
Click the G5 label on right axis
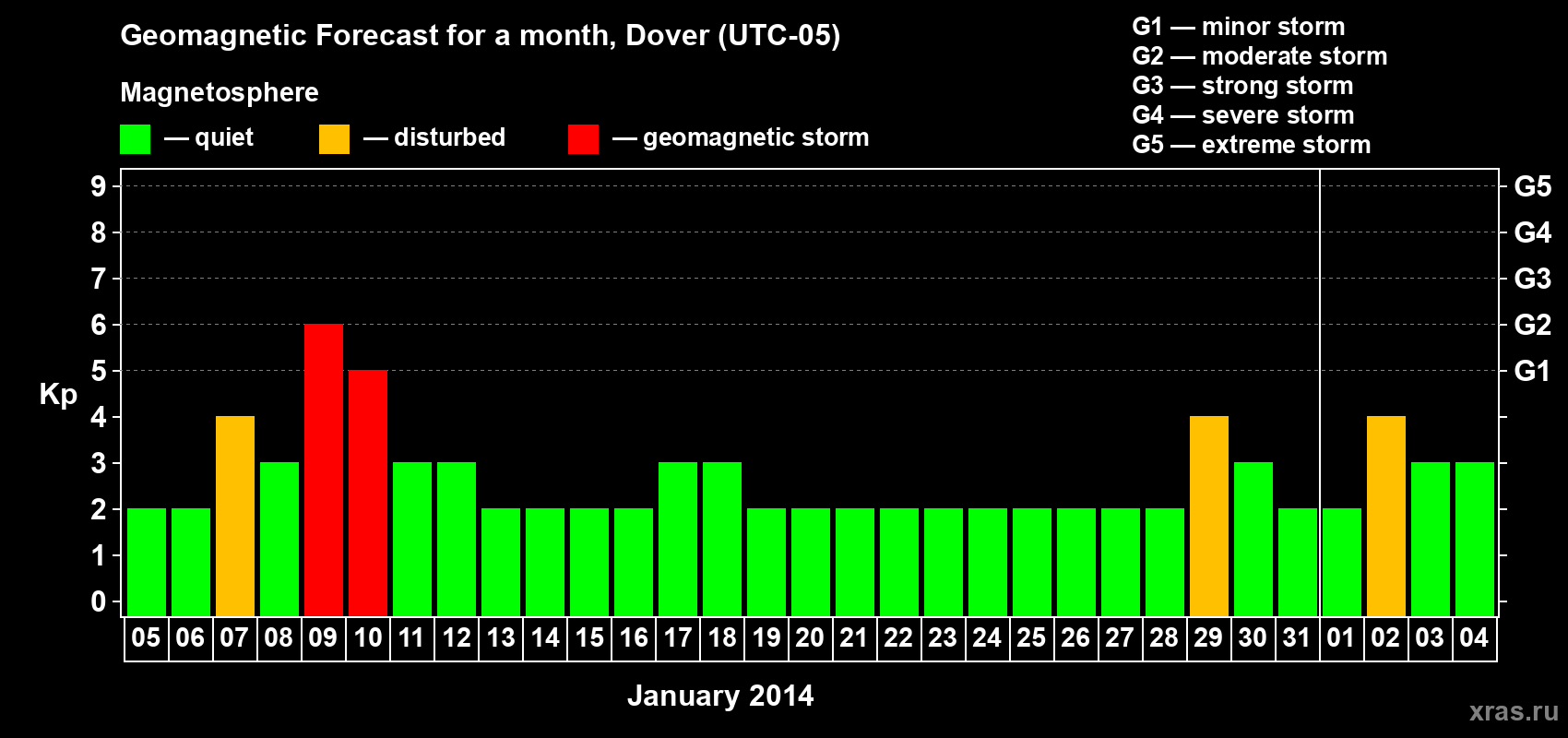pyautogui.click(x=1533, y=186)
